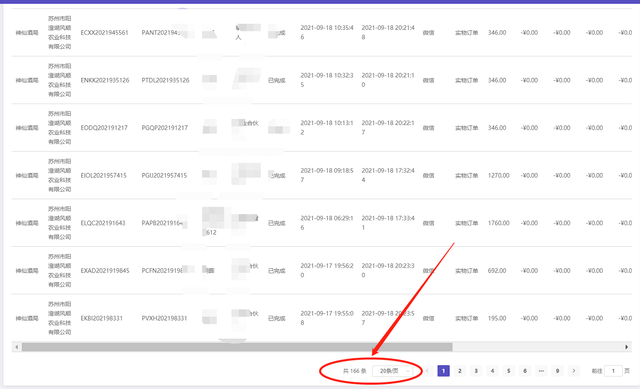The height and width of the screenshot is (389, 640).
Task: Click order number ECXX2021945561
Action: click(x=104, y=33)
